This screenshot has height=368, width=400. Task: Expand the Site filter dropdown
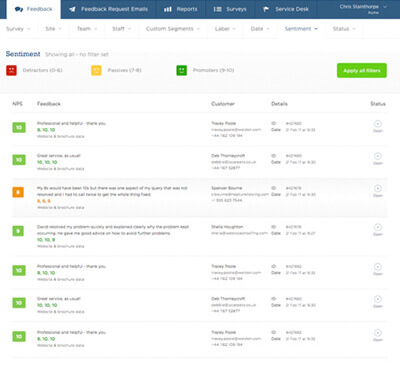coord(53,29)
